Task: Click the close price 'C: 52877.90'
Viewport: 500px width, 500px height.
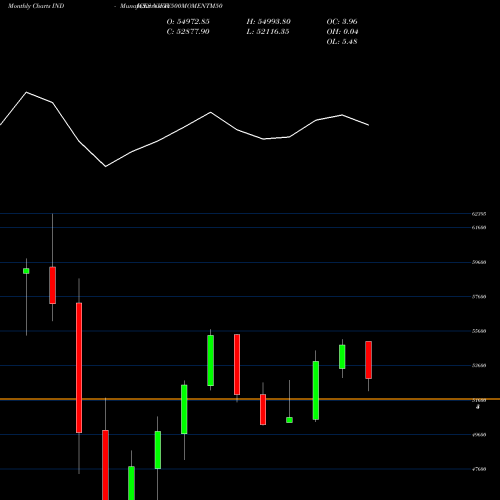Action: [188, 31]
